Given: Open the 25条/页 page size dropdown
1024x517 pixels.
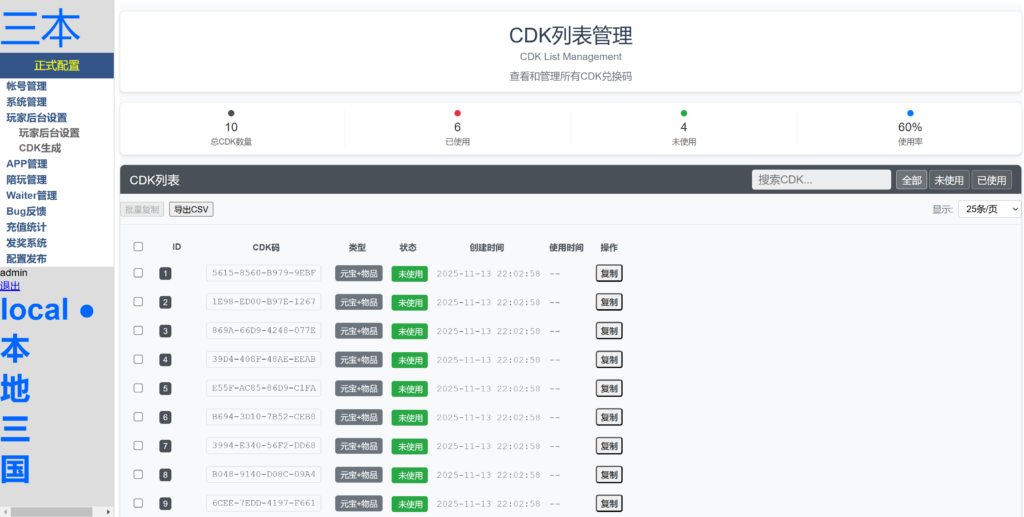Looking at the screenshot, I should point(988,209).
